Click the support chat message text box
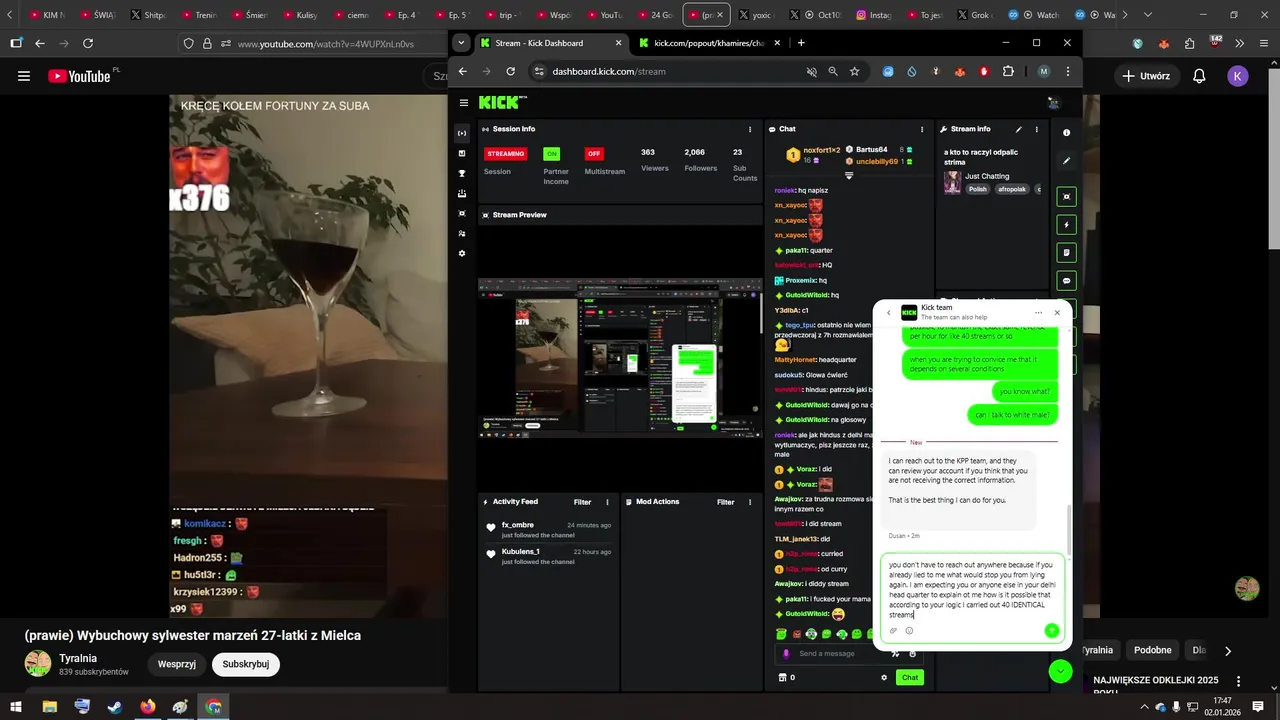 (x=971, y=589)
